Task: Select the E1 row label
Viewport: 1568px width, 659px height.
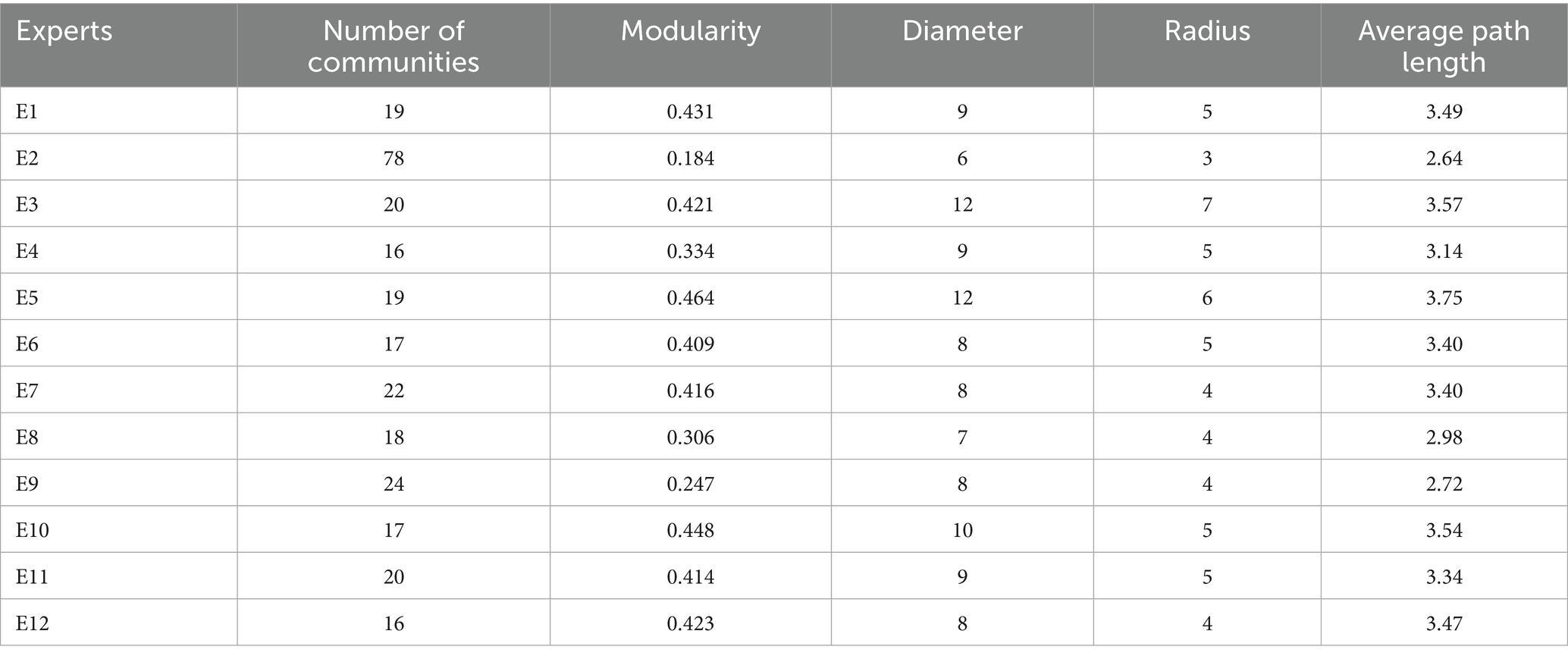Action: click(x=27, y=111)
